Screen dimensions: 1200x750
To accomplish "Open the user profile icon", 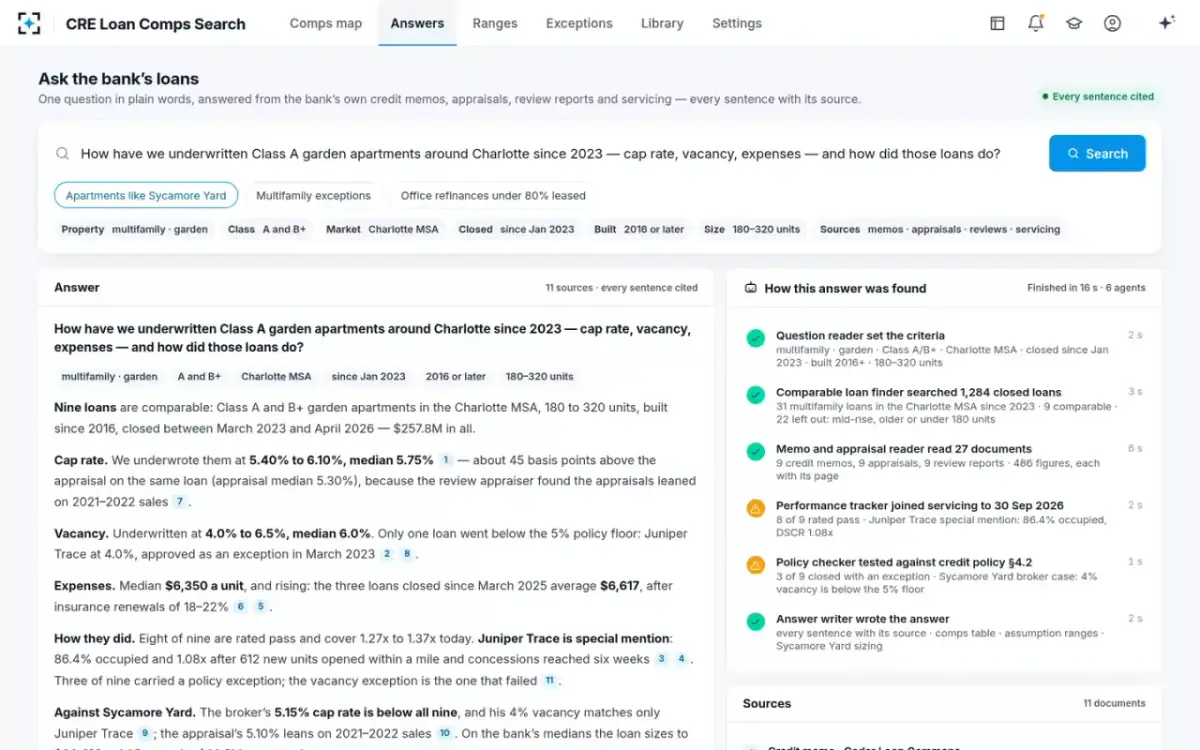I will pos(1112,23).
